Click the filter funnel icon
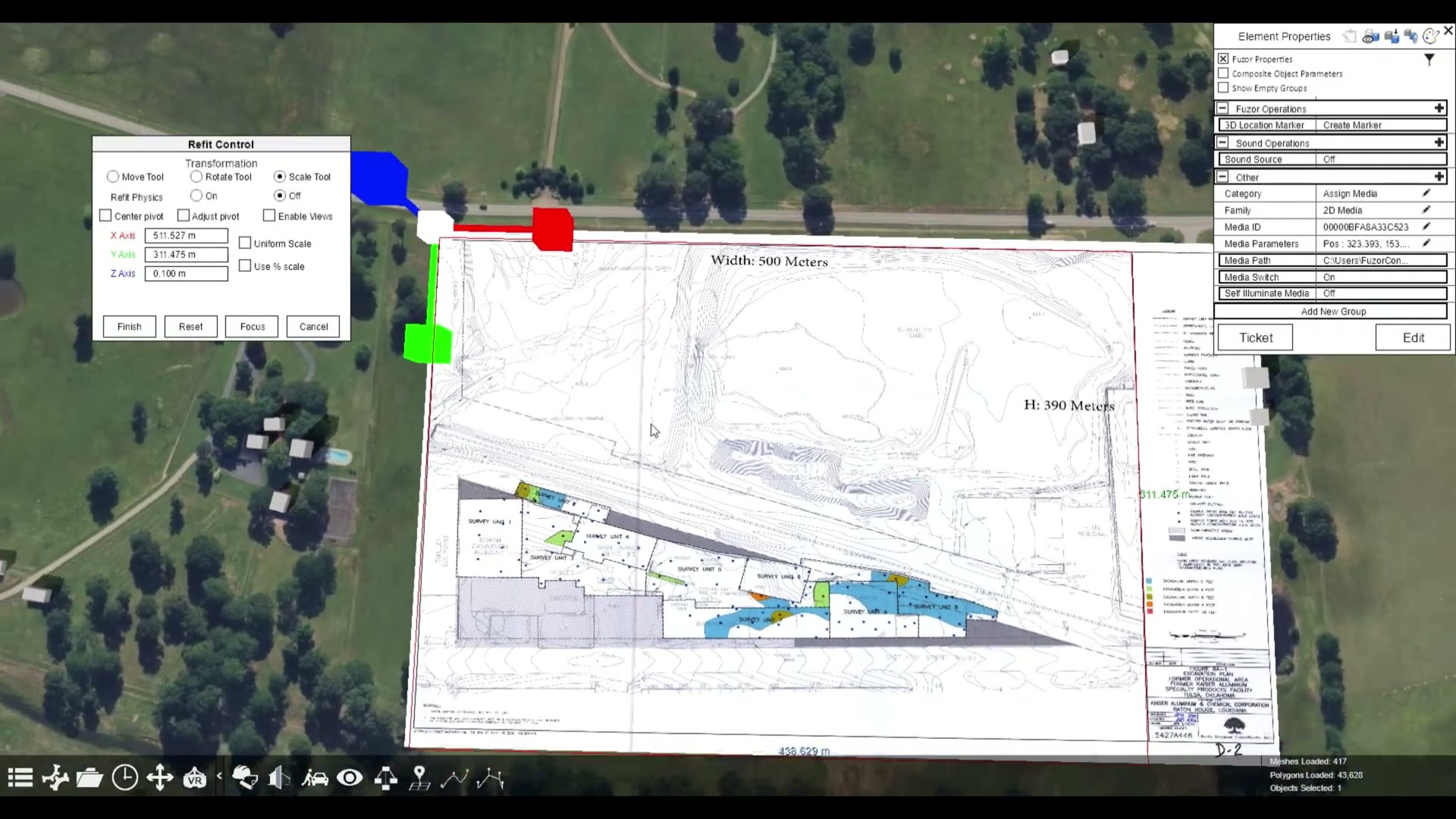1456x819 pixels. click(1429, 59)
